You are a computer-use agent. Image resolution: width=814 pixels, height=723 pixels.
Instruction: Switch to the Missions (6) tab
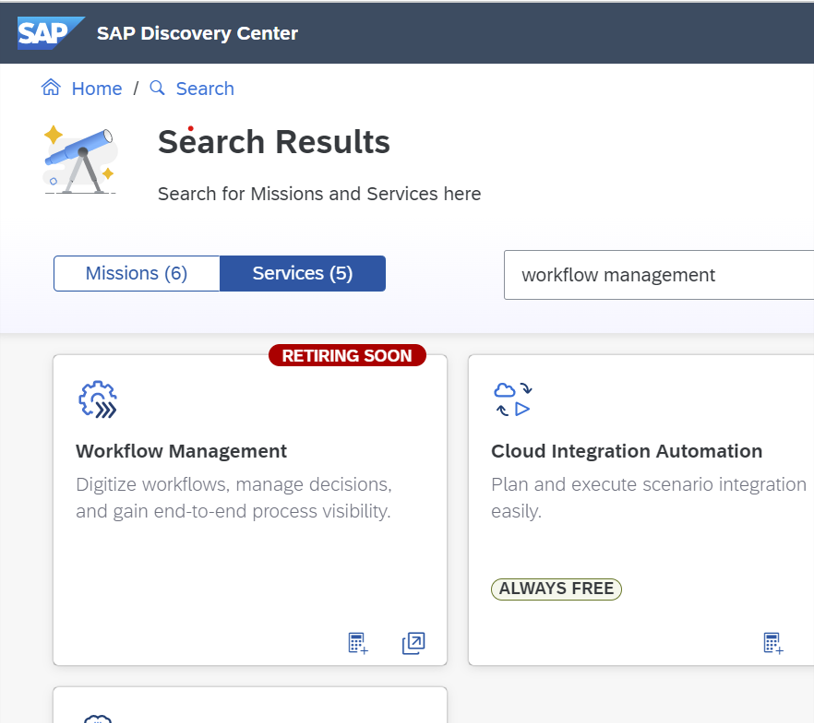point(137,274)
